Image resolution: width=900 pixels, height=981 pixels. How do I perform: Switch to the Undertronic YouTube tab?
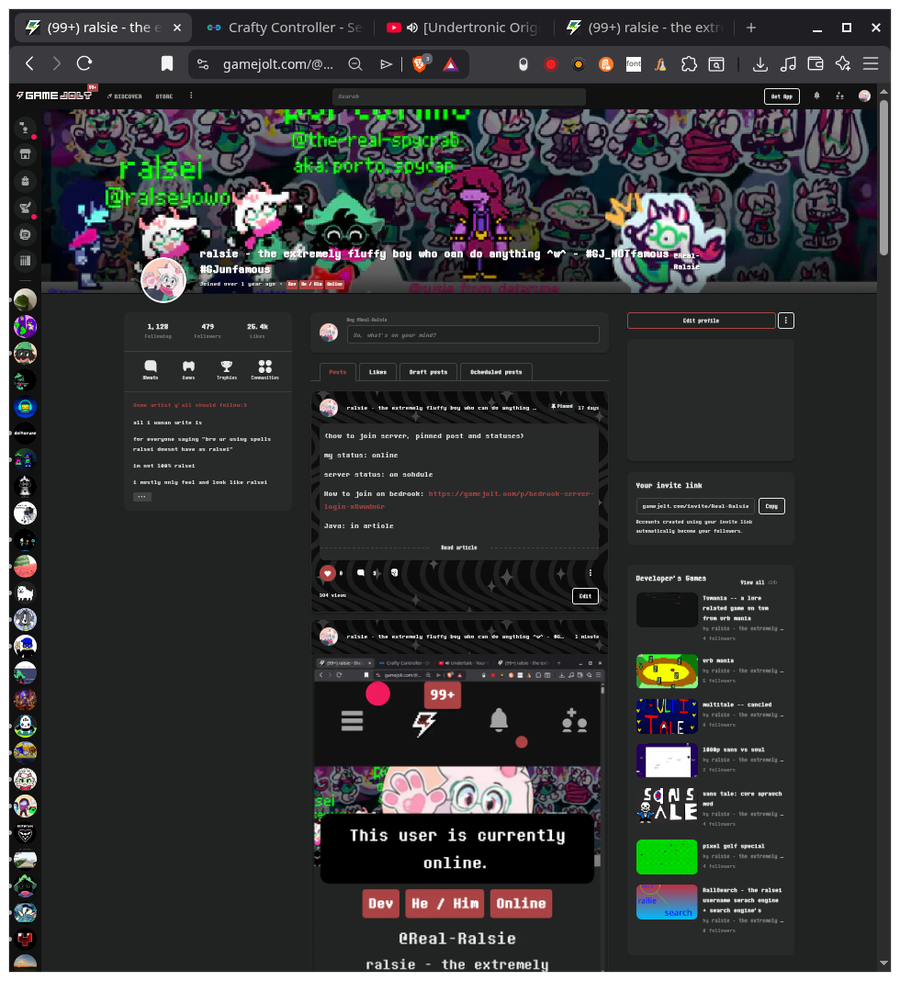tap(462, 28)
